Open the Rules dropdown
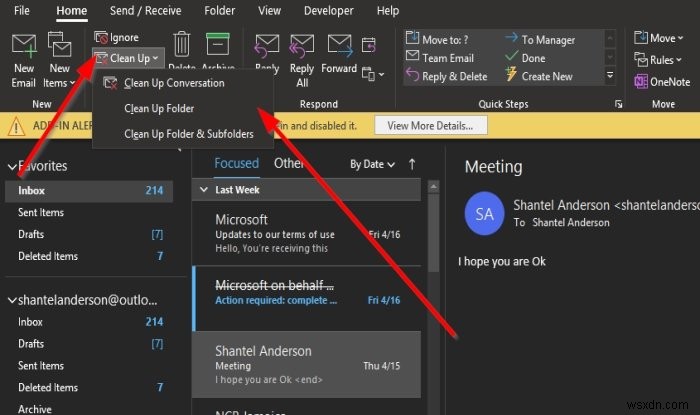The height and width of the screenshot is (415, 700). pos(658,60)
